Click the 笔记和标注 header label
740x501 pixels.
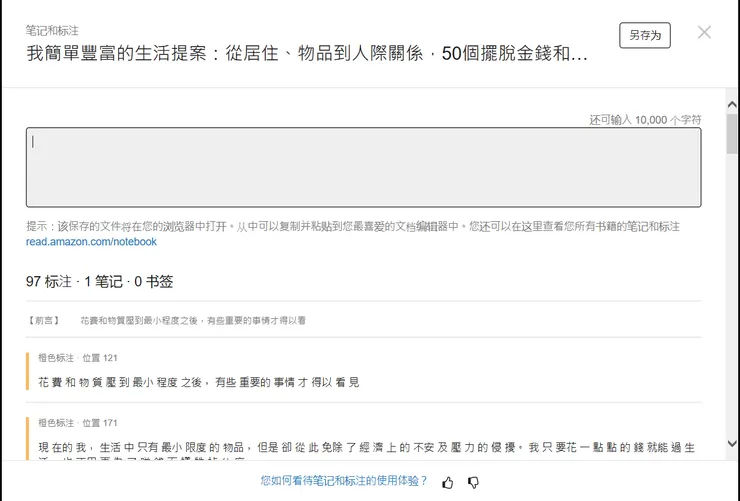[52, 31]
